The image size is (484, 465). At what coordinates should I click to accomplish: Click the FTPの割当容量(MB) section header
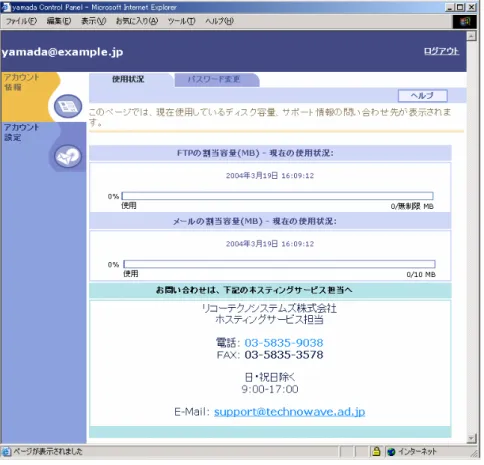(270, 153)
